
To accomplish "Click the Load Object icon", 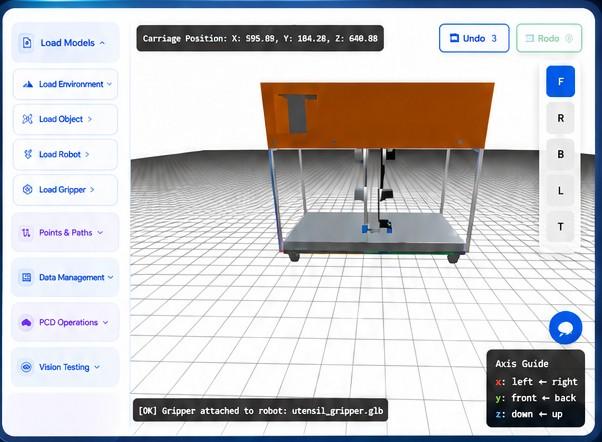I will 28,119.
